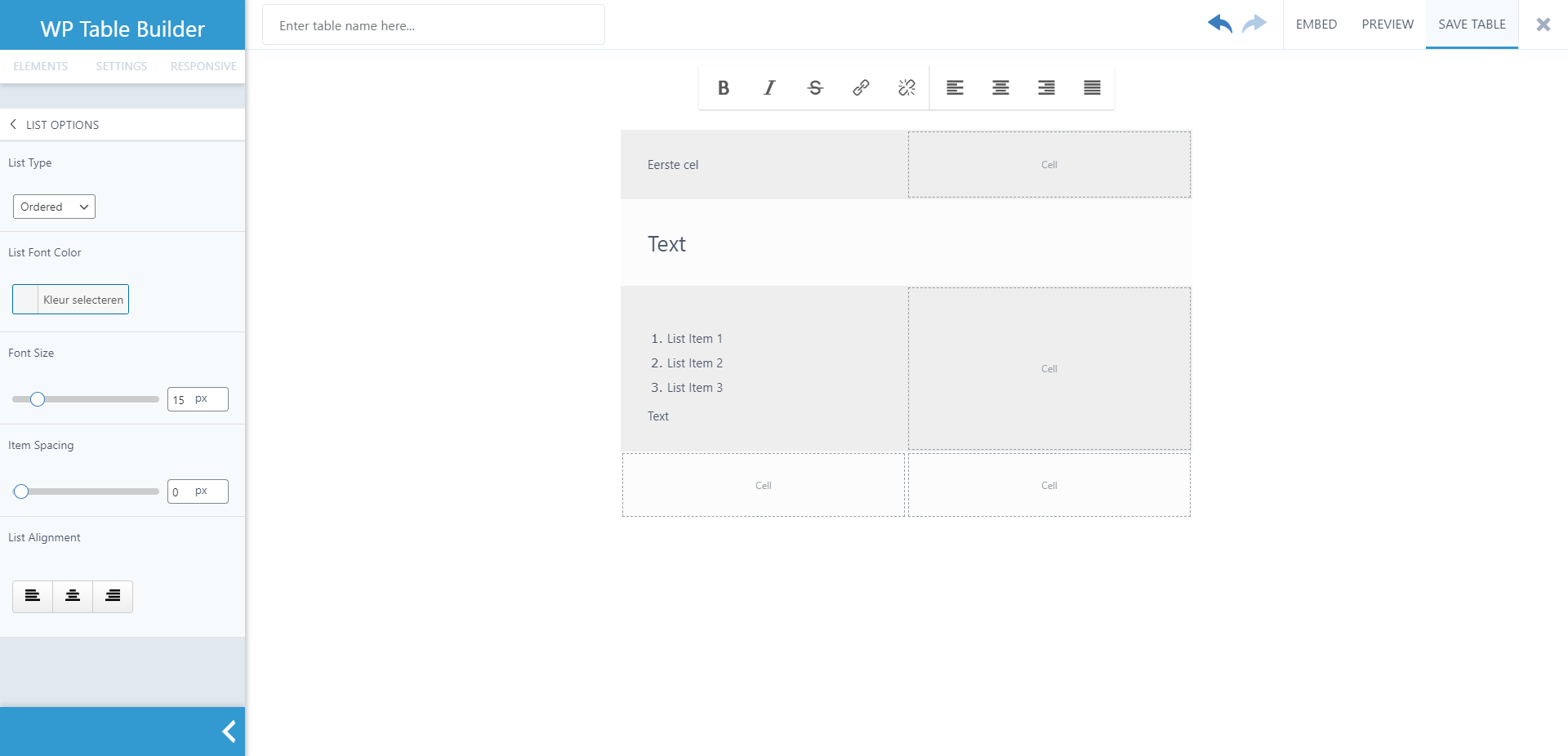Focus the Item Spacing value field
This screenshot has width=1568, height=756.
[x=198, y=491]
